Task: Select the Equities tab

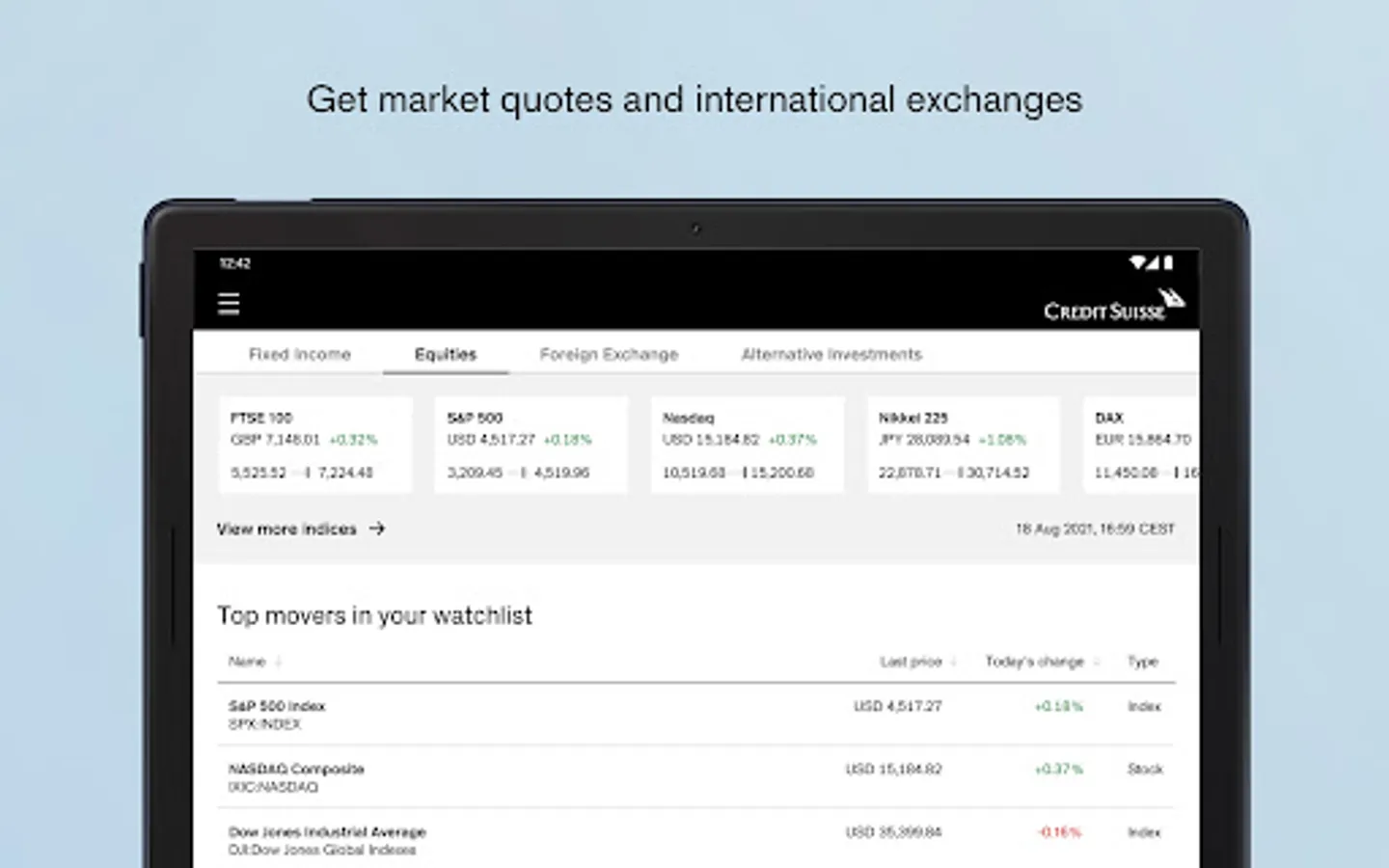Action: pos(446,354)
